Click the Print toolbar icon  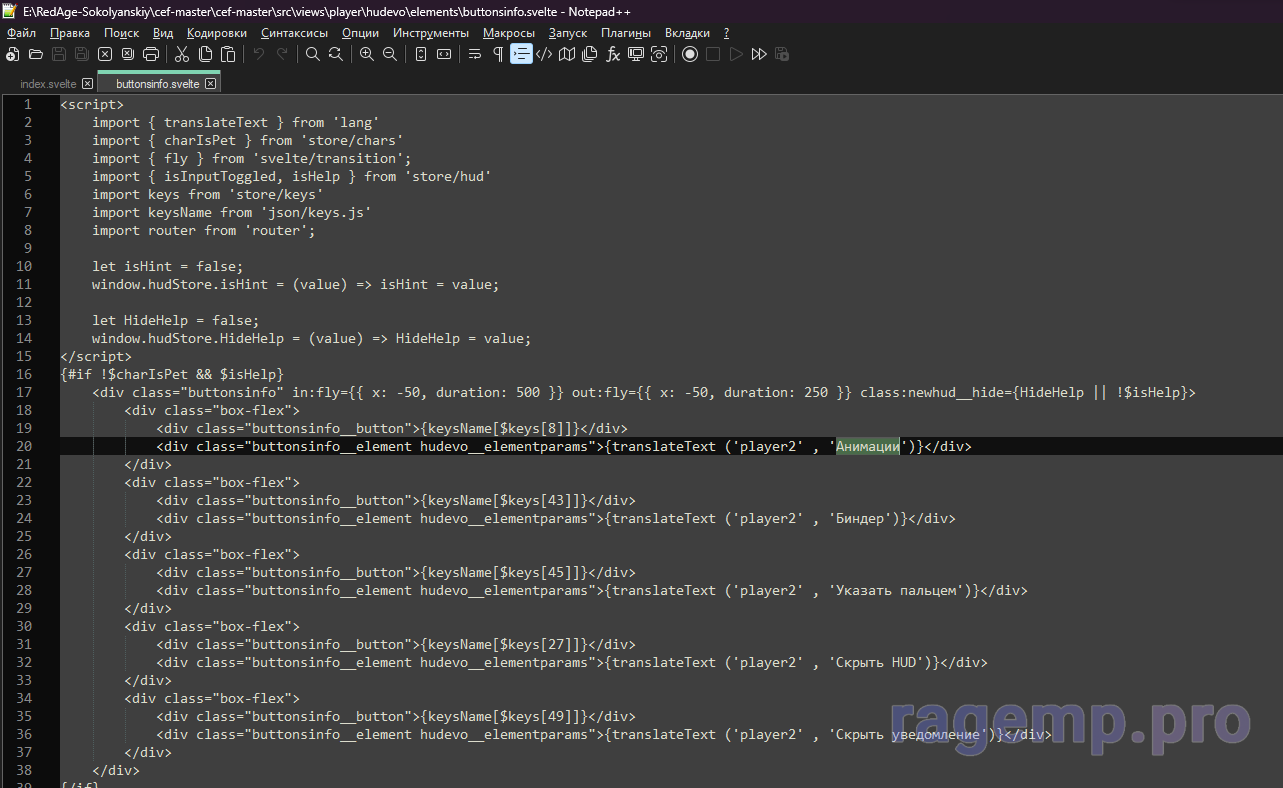click(x=151, y=54)
